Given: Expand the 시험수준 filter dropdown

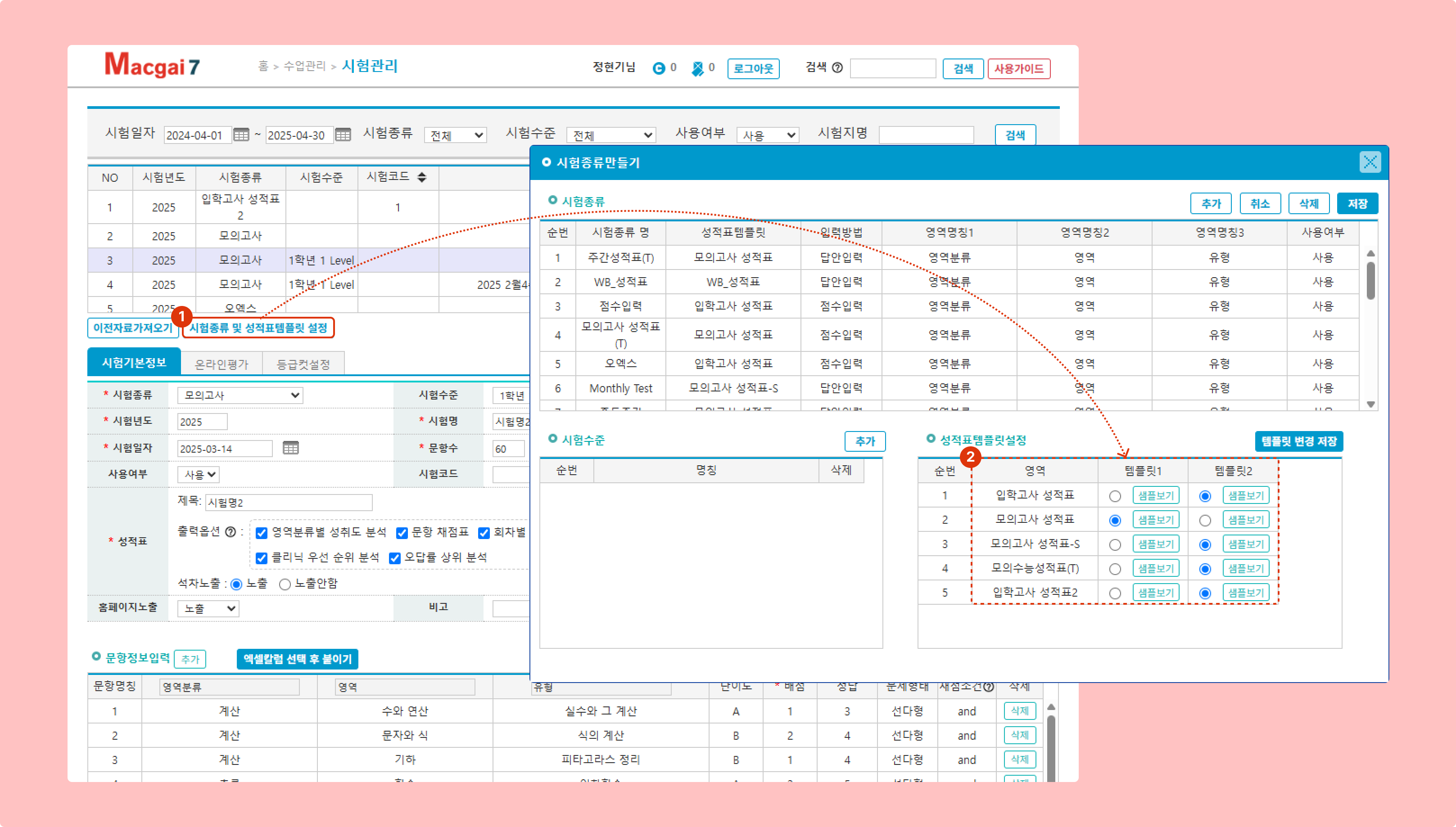Looking at the screenshot, I should [x=611, y=135].
